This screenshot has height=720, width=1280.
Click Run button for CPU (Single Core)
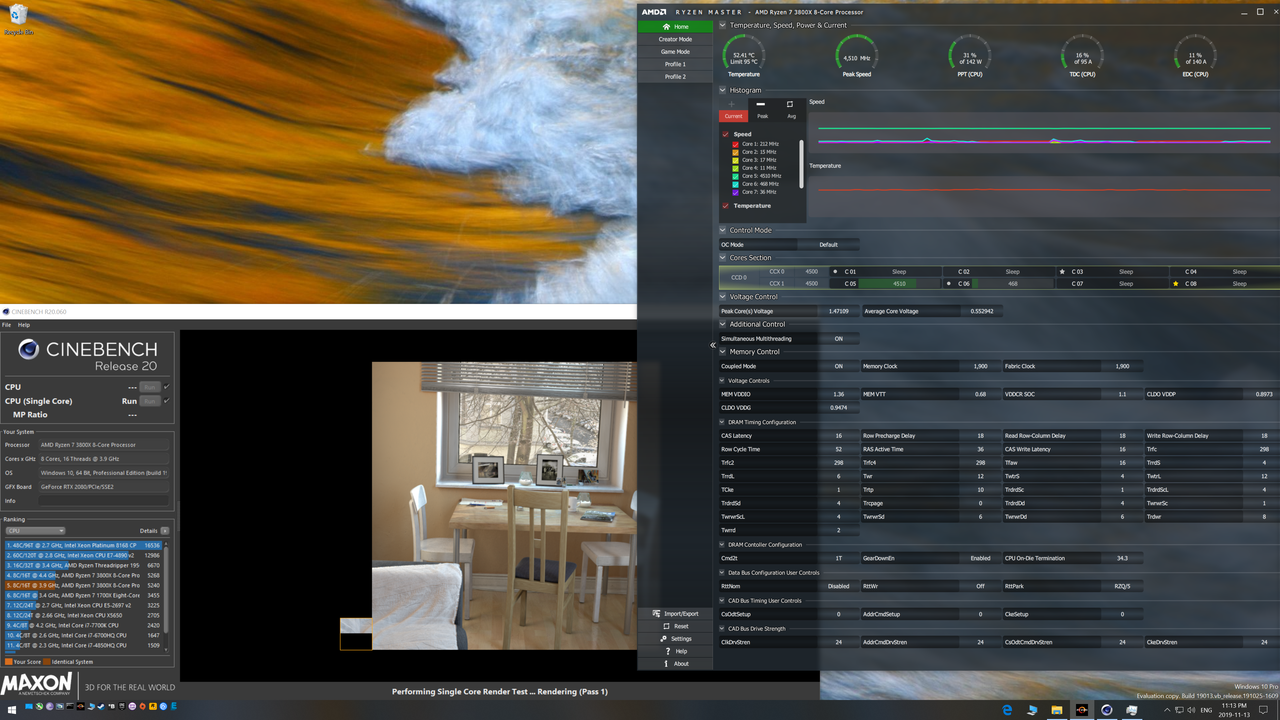click(150, 401)
